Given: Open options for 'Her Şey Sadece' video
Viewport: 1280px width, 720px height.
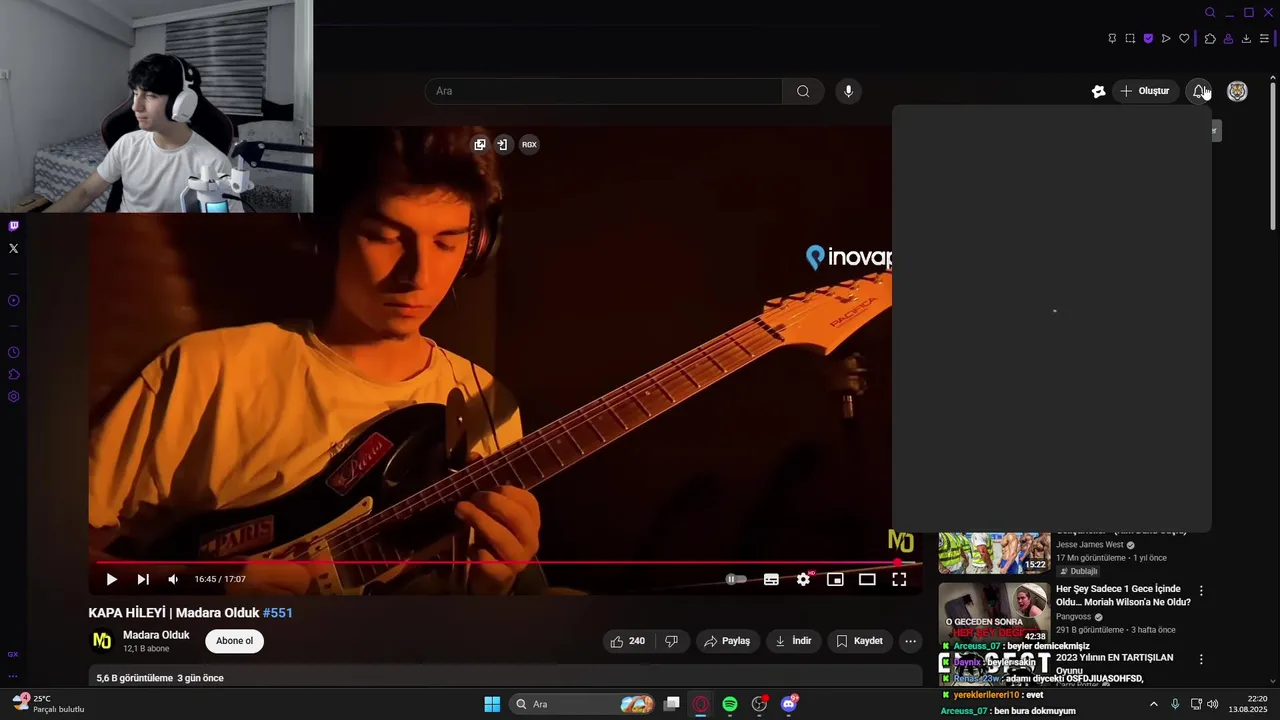Looking at the screenshot, I should [1201, 591].
